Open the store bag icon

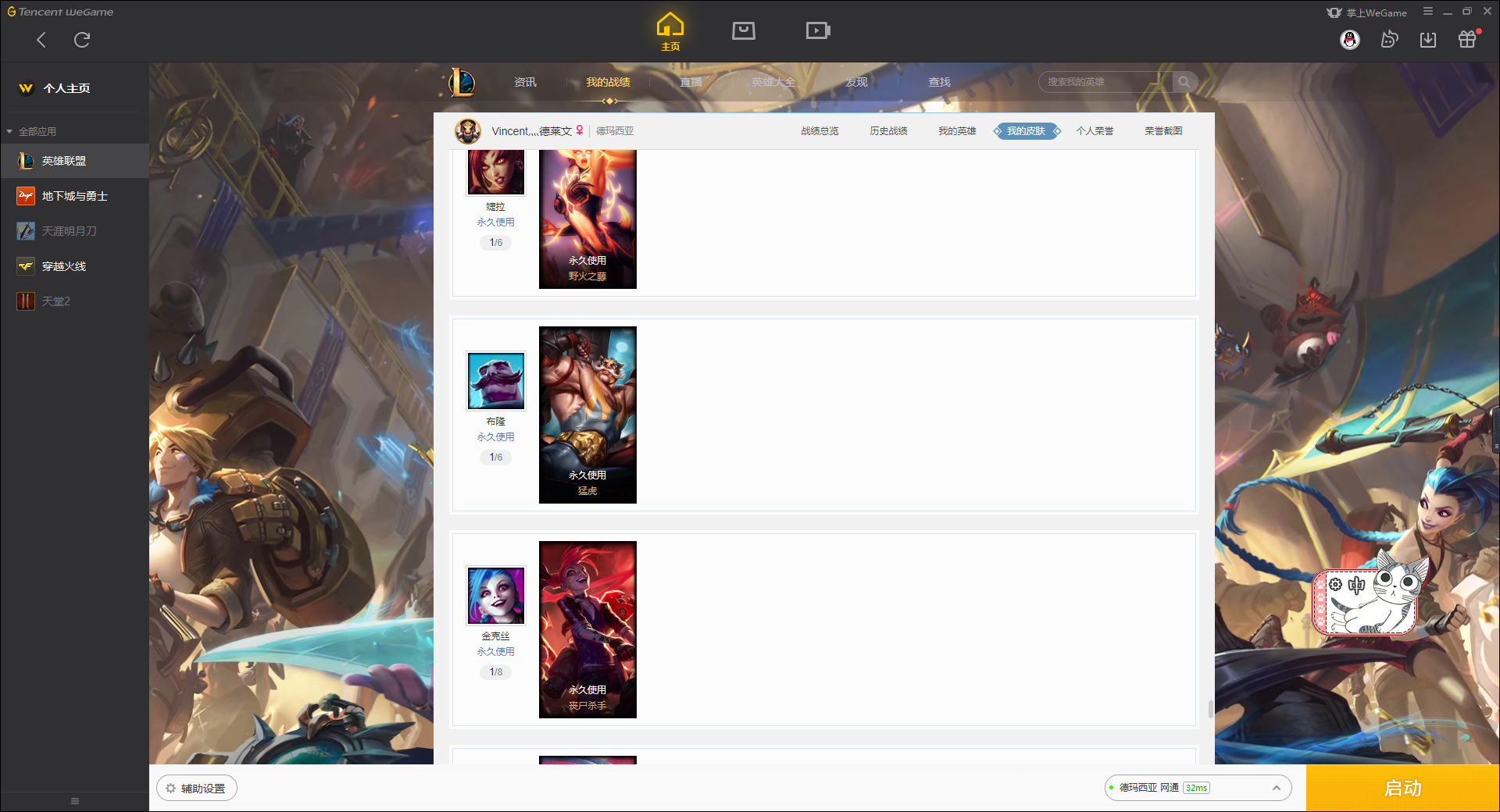tap(744, 30)
